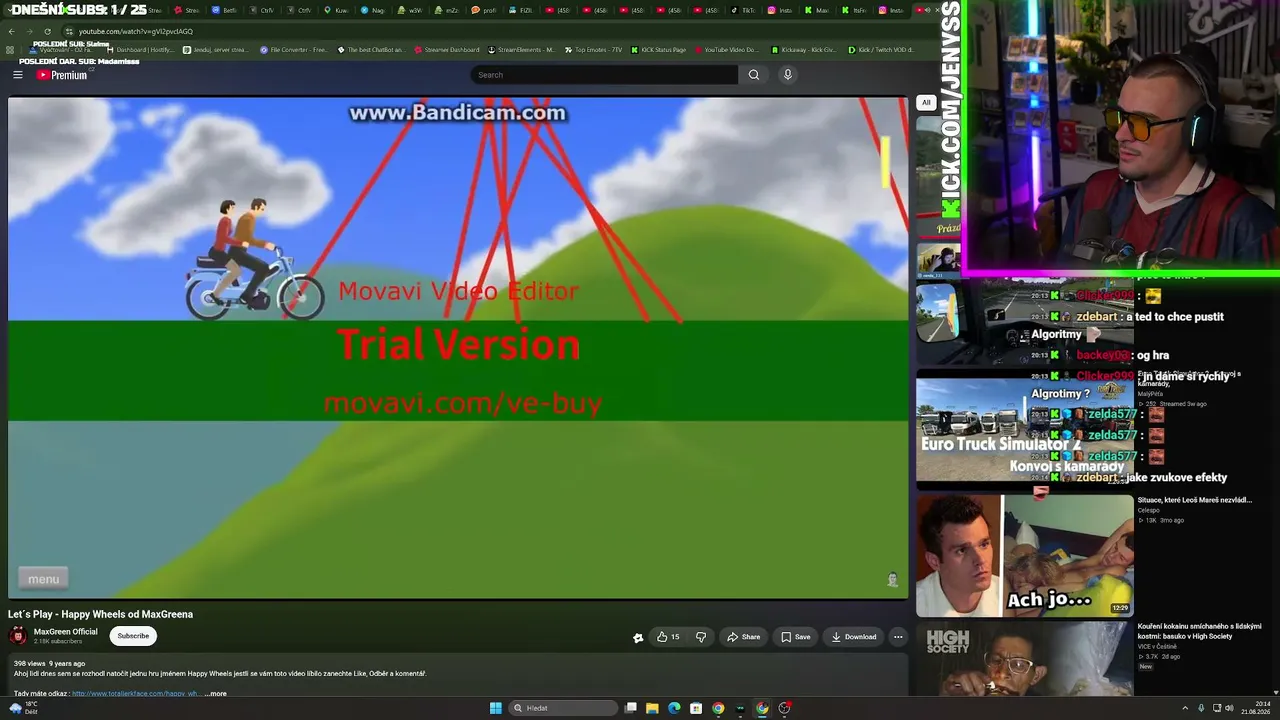Open the Streamer Dashboard bookmark
This screenshot has height=720, width=1280.
click(x=447, y=50)
